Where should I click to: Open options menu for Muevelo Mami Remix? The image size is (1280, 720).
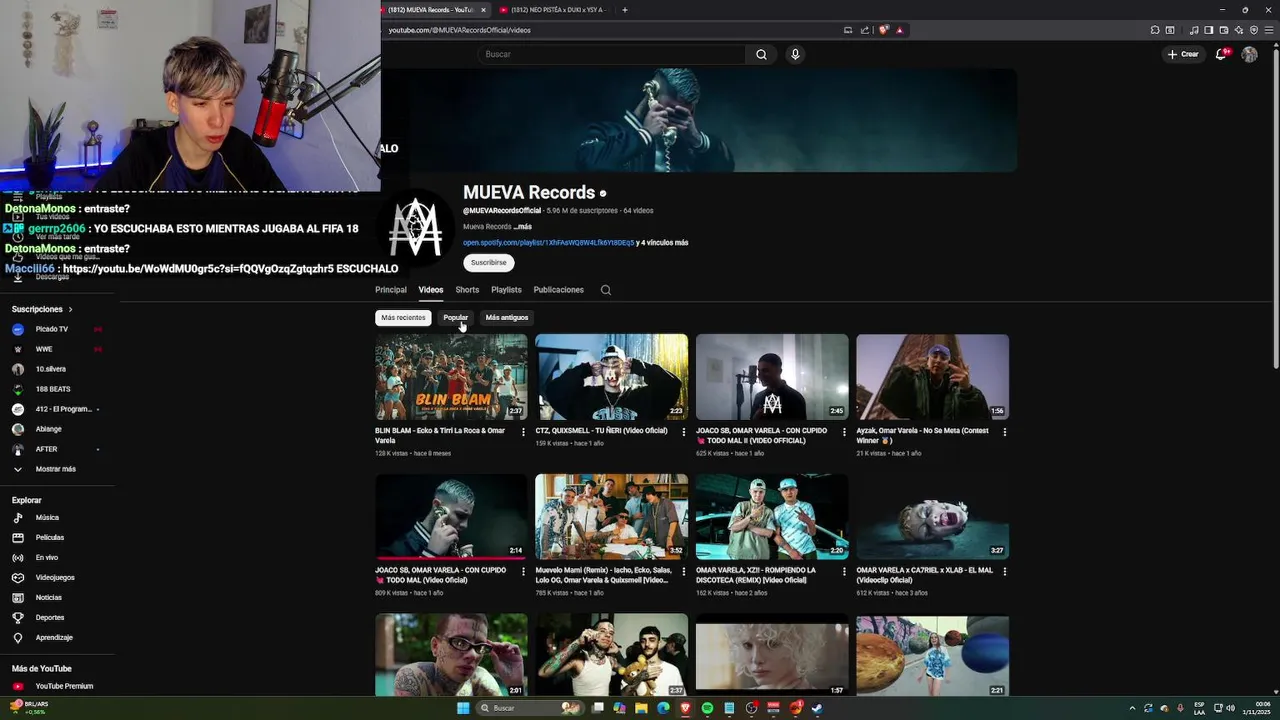[683, 572]
